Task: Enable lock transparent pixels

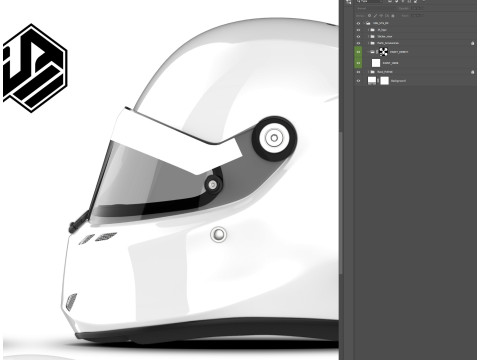Action: [x=369, y=16]
